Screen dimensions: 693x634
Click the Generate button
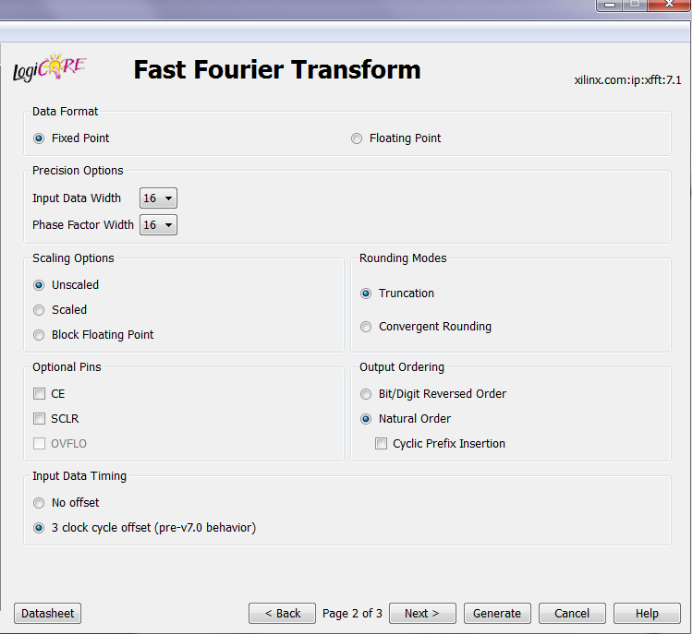497,613
